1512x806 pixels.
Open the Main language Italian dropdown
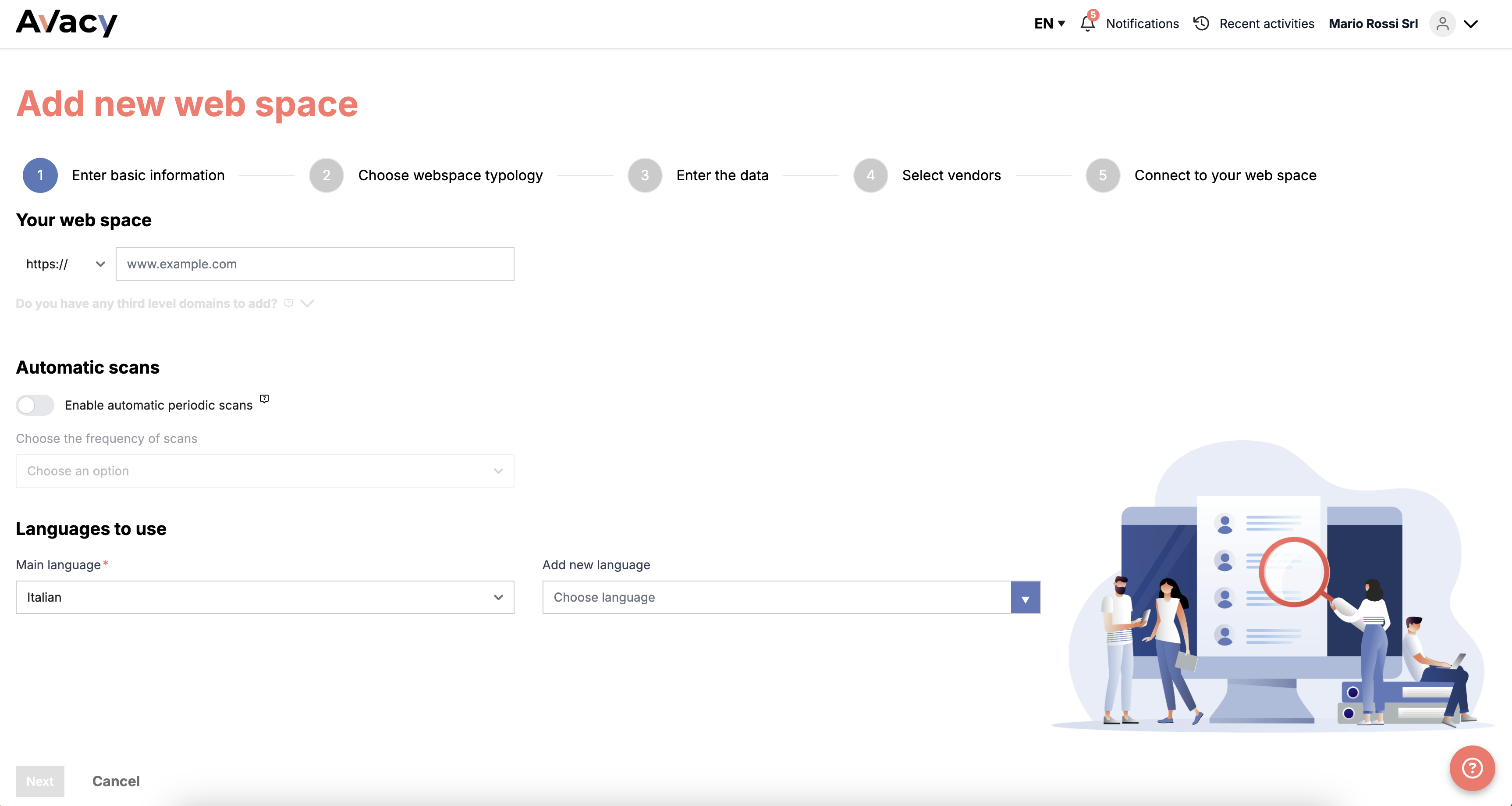265,597
